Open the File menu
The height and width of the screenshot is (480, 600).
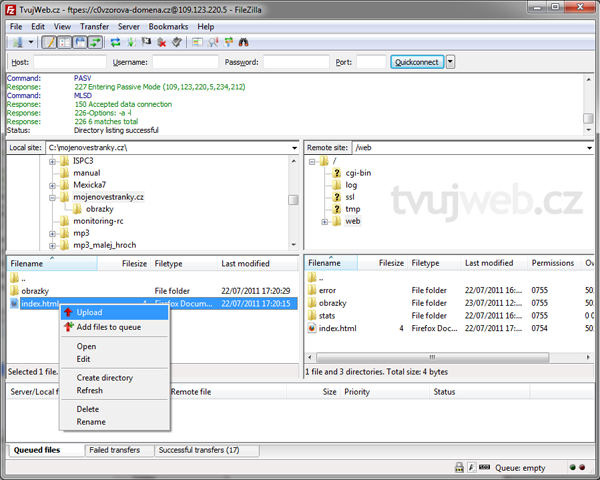click(16, 26)
